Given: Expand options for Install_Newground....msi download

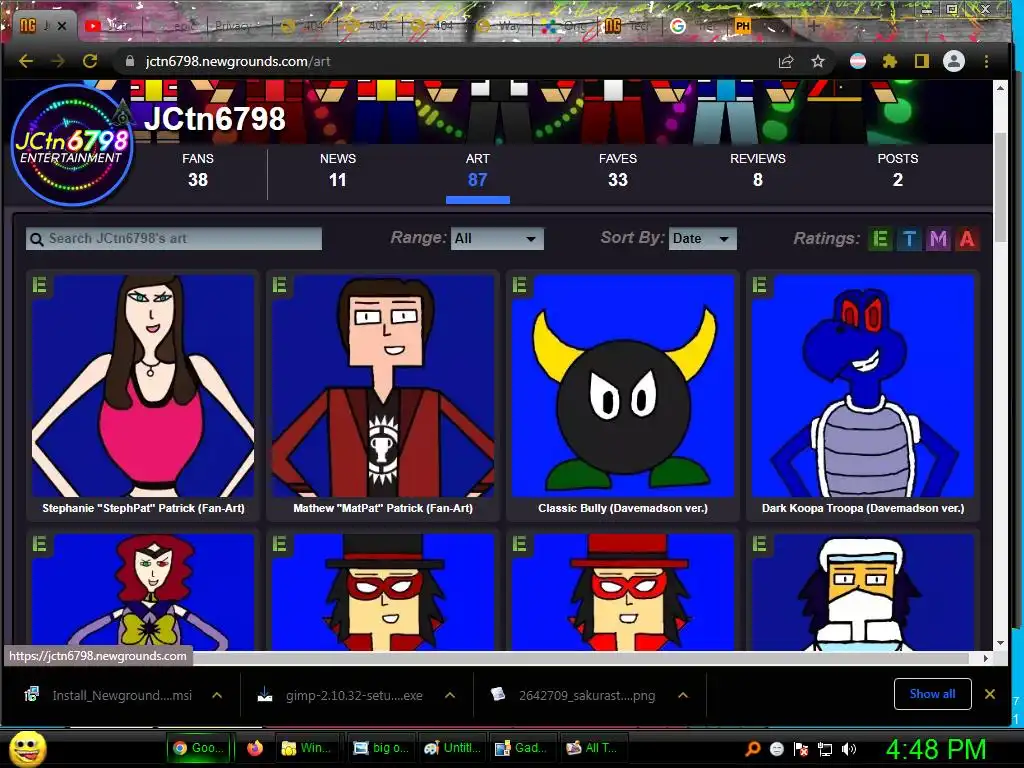Looking at the screenshot, I should click(x=217, y=696).
